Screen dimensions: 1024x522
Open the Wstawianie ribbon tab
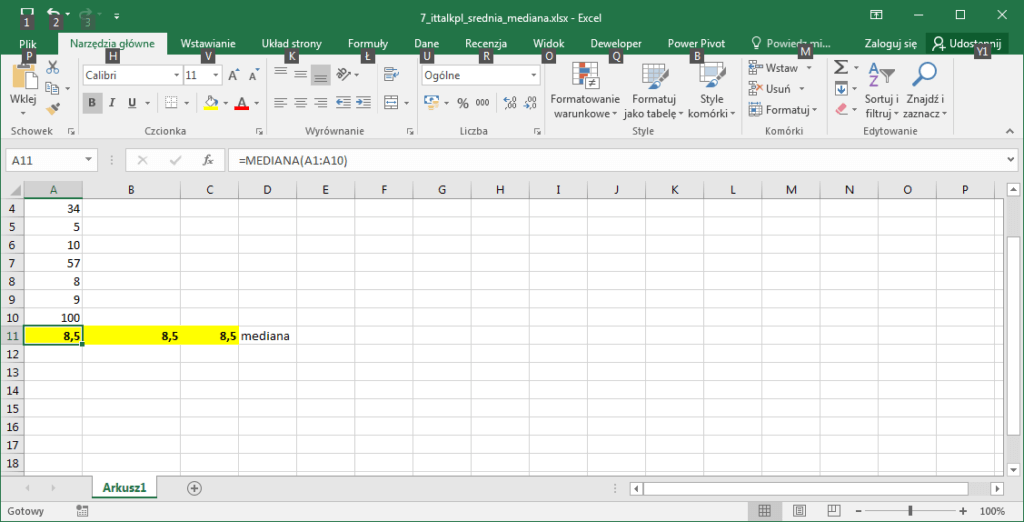(x=208, y=44)
